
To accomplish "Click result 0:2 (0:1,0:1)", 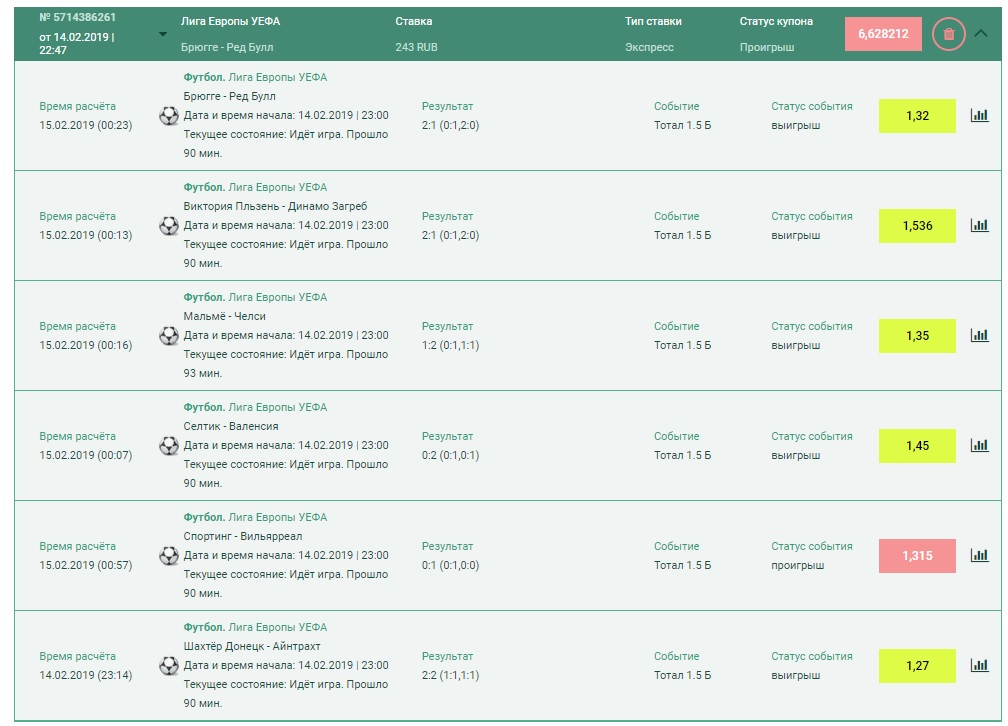I will [x=451, y=455].
